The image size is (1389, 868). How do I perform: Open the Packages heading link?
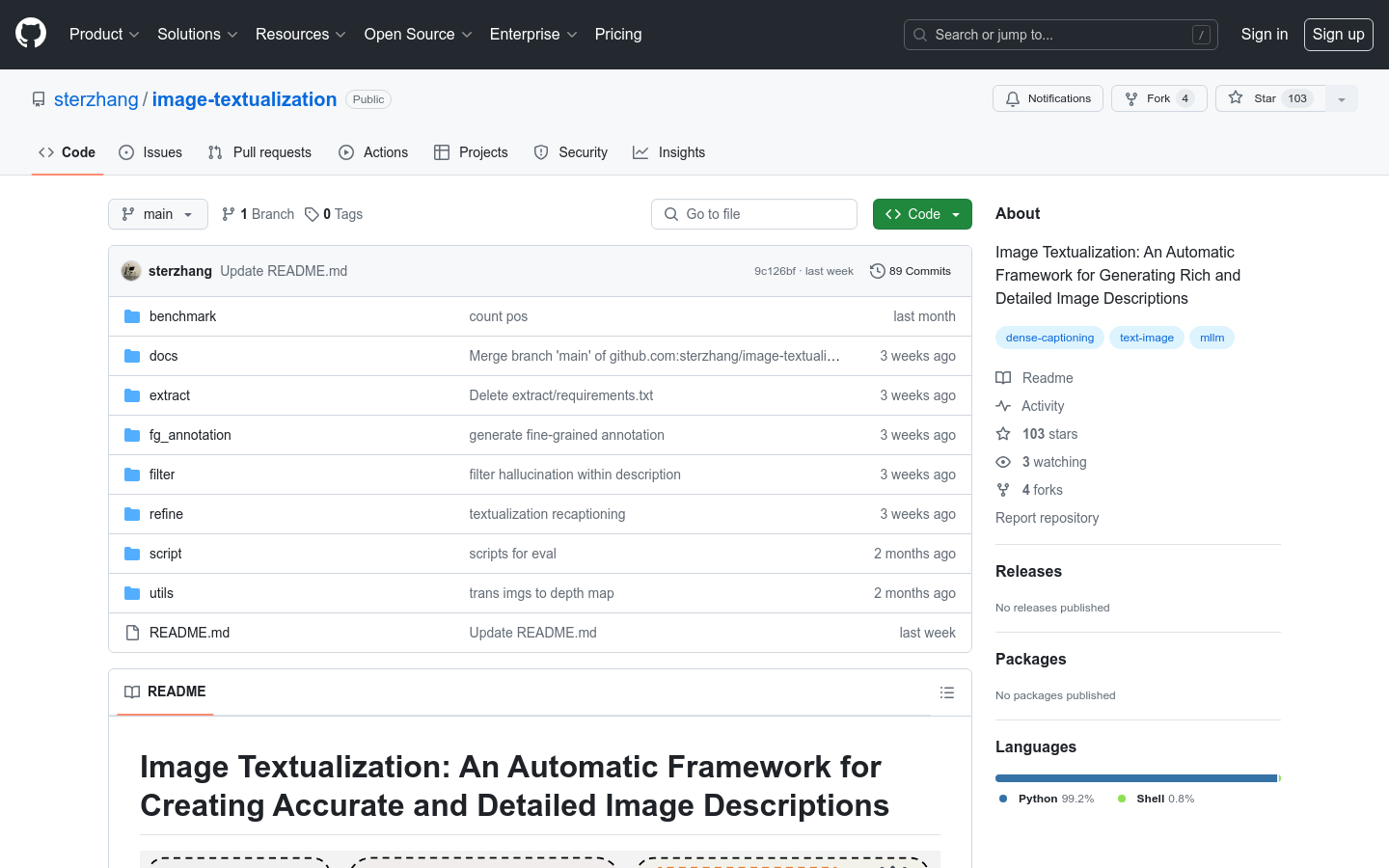(x=1030, y=659)
